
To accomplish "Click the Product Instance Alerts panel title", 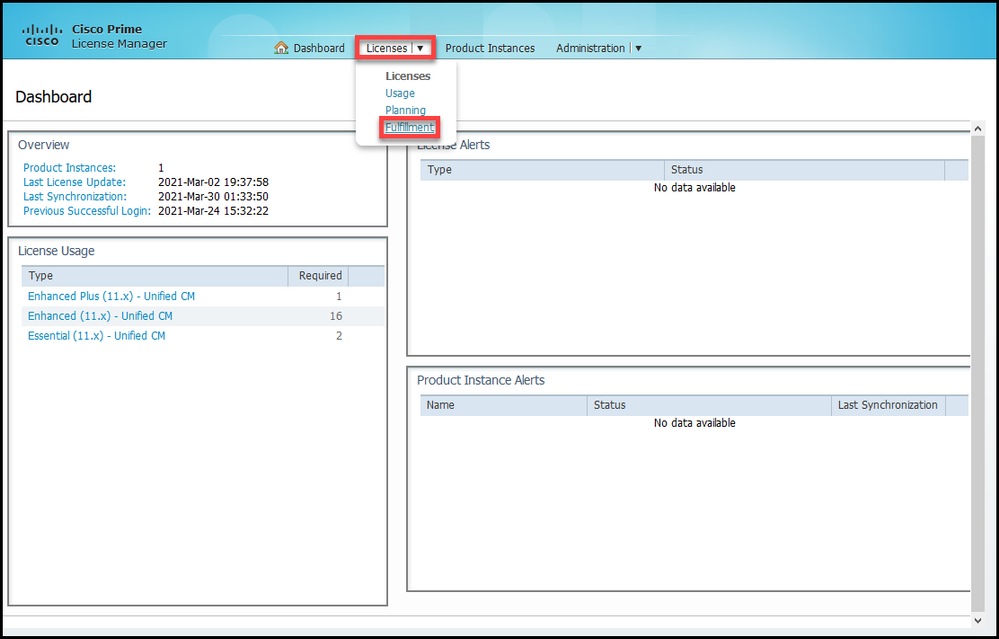I will tap(481, 380).
